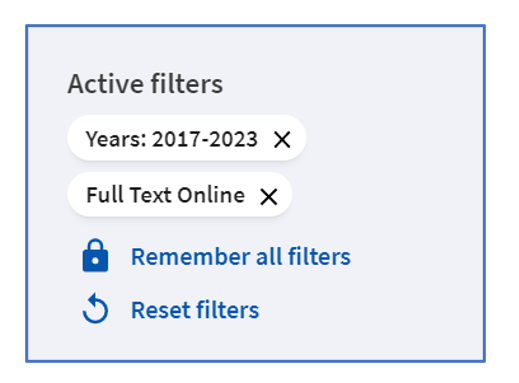Click the word Remember in the blue link
This screenshot has width=519, height=383.
click(191, 257)
